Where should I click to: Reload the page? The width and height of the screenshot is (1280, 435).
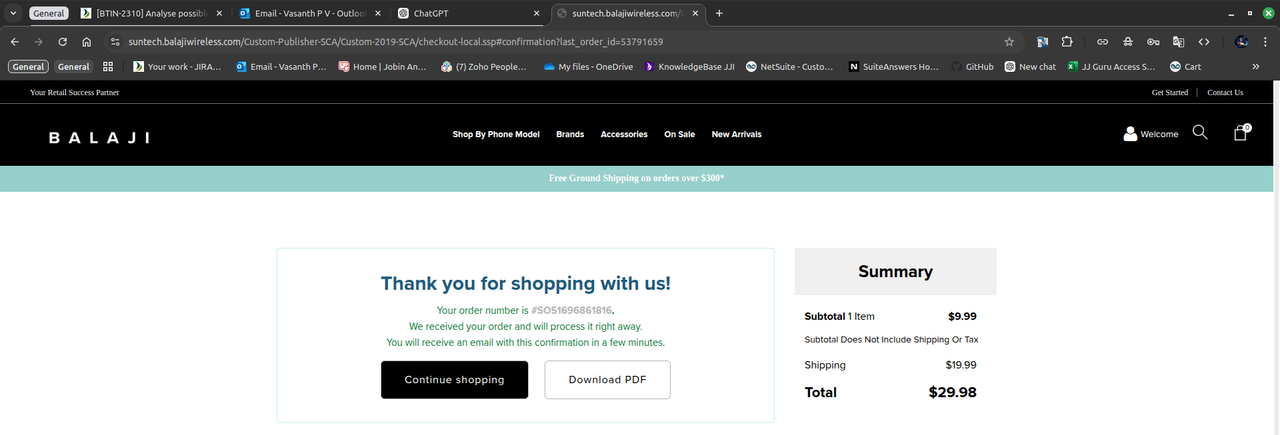63,42
